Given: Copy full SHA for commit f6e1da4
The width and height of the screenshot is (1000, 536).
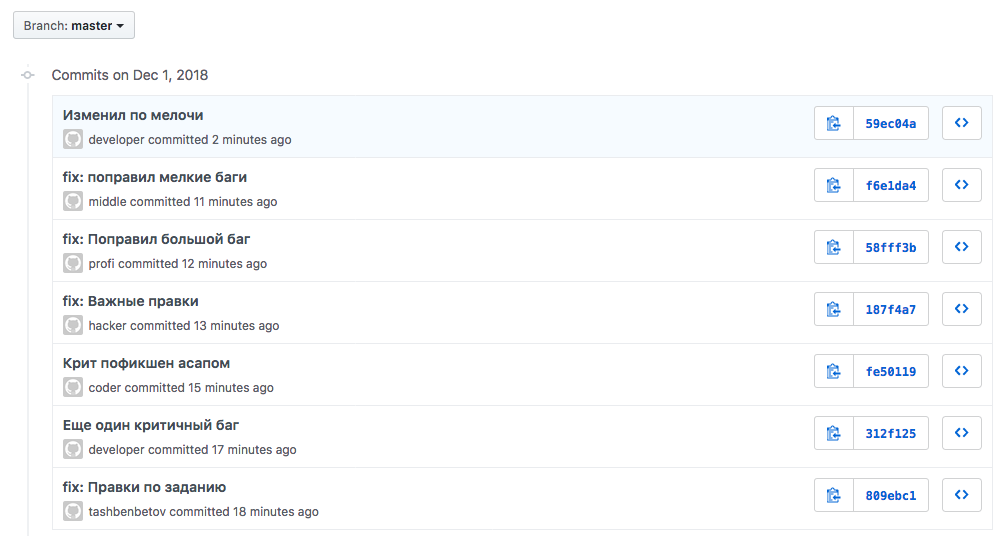Looking at the screenshot, I should (833, 186).
